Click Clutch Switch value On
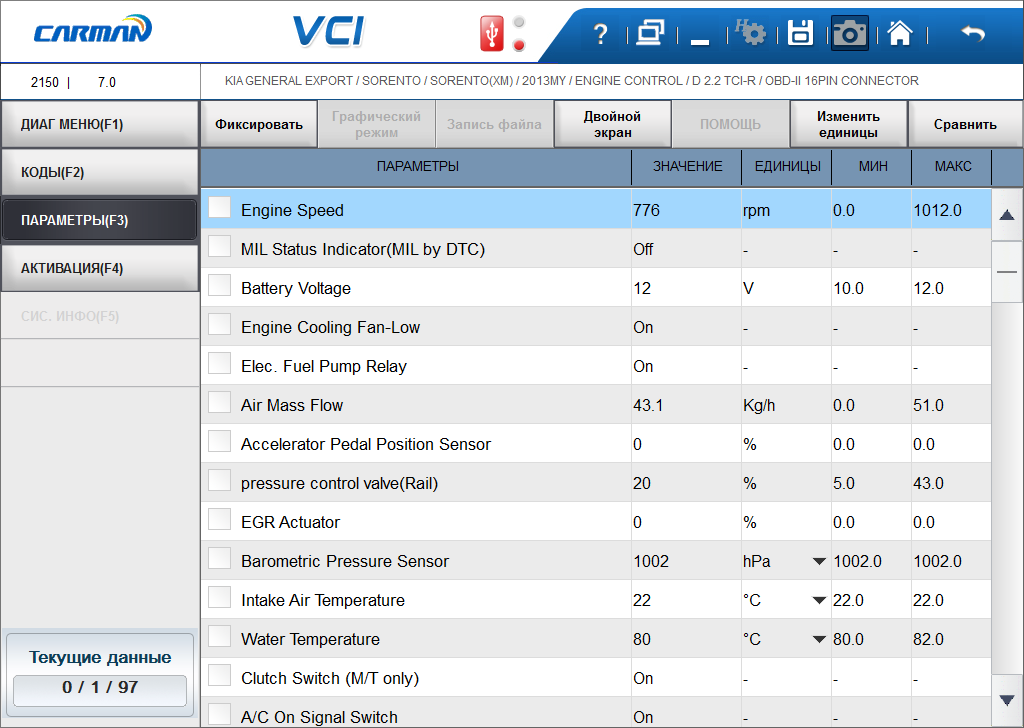Screen dimensions: 1024x728 (643, 678)
